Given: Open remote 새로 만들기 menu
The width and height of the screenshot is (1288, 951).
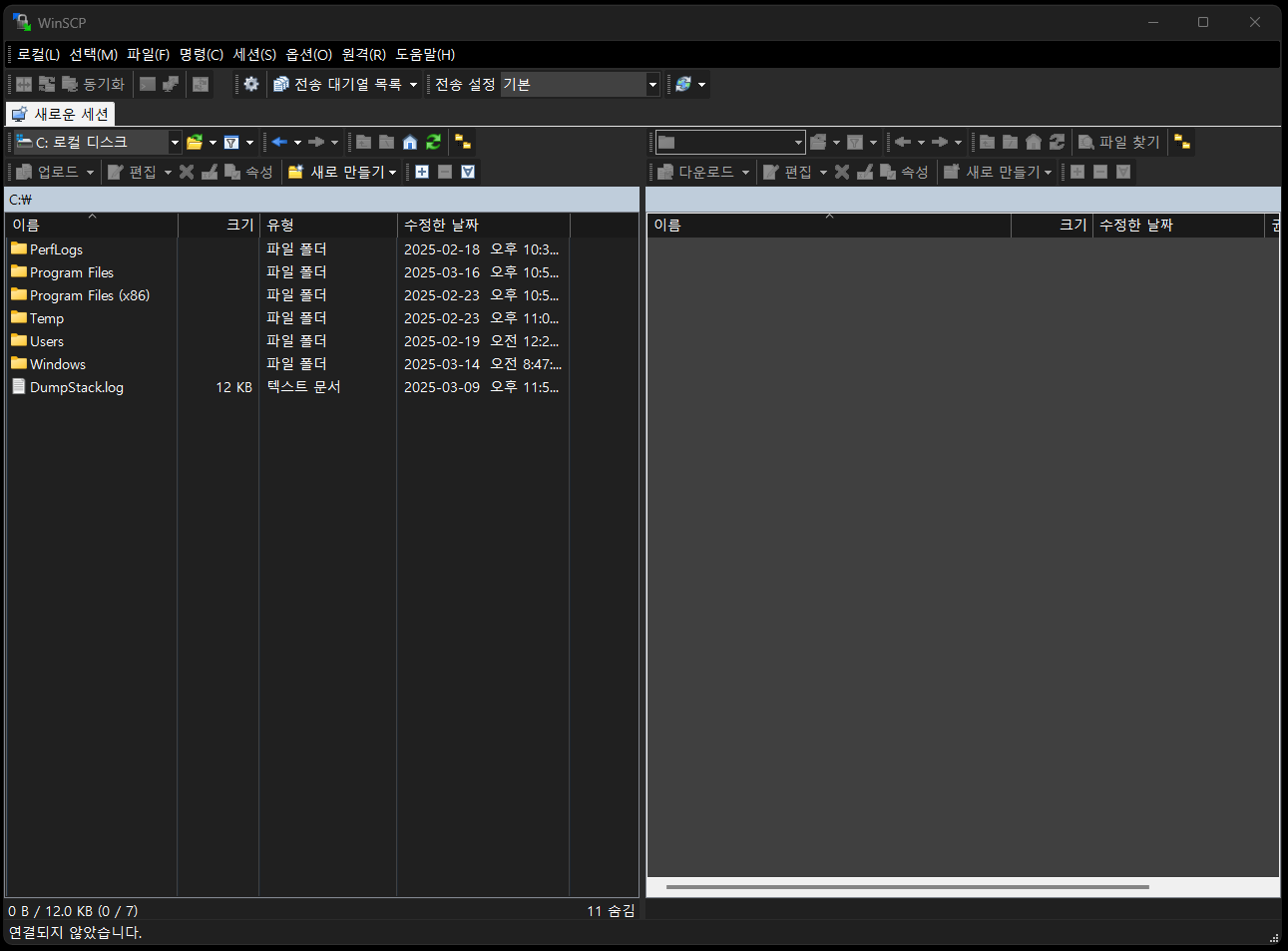Looking at the screenshot, I should [998, 173].
